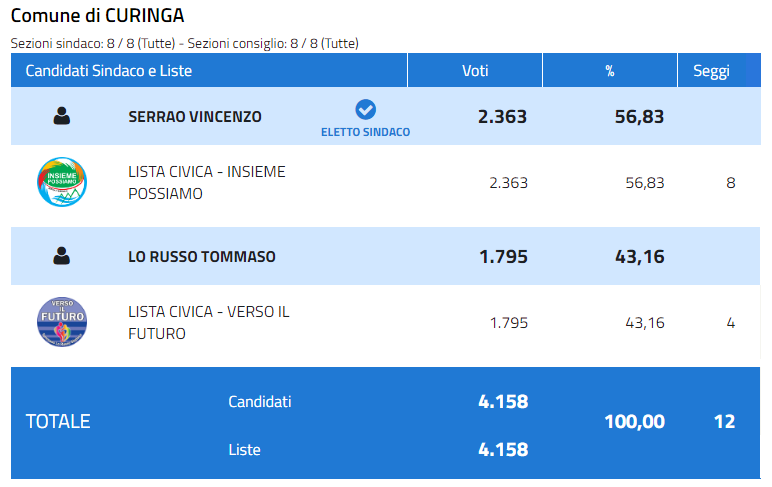Image resolution: width=772 pixels, height=487 pixels.
Task: Click the person icon beside Serrao Vincenzo
Action: pyautogui.click(x=62, y=116)
